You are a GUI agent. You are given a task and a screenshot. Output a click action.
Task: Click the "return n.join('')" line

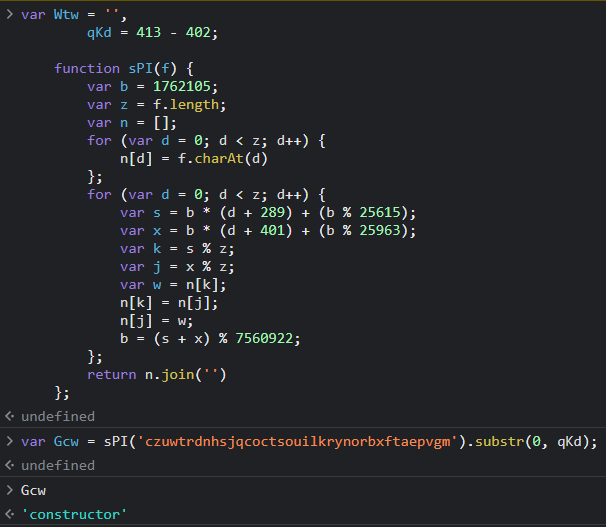tap(157, 375)
